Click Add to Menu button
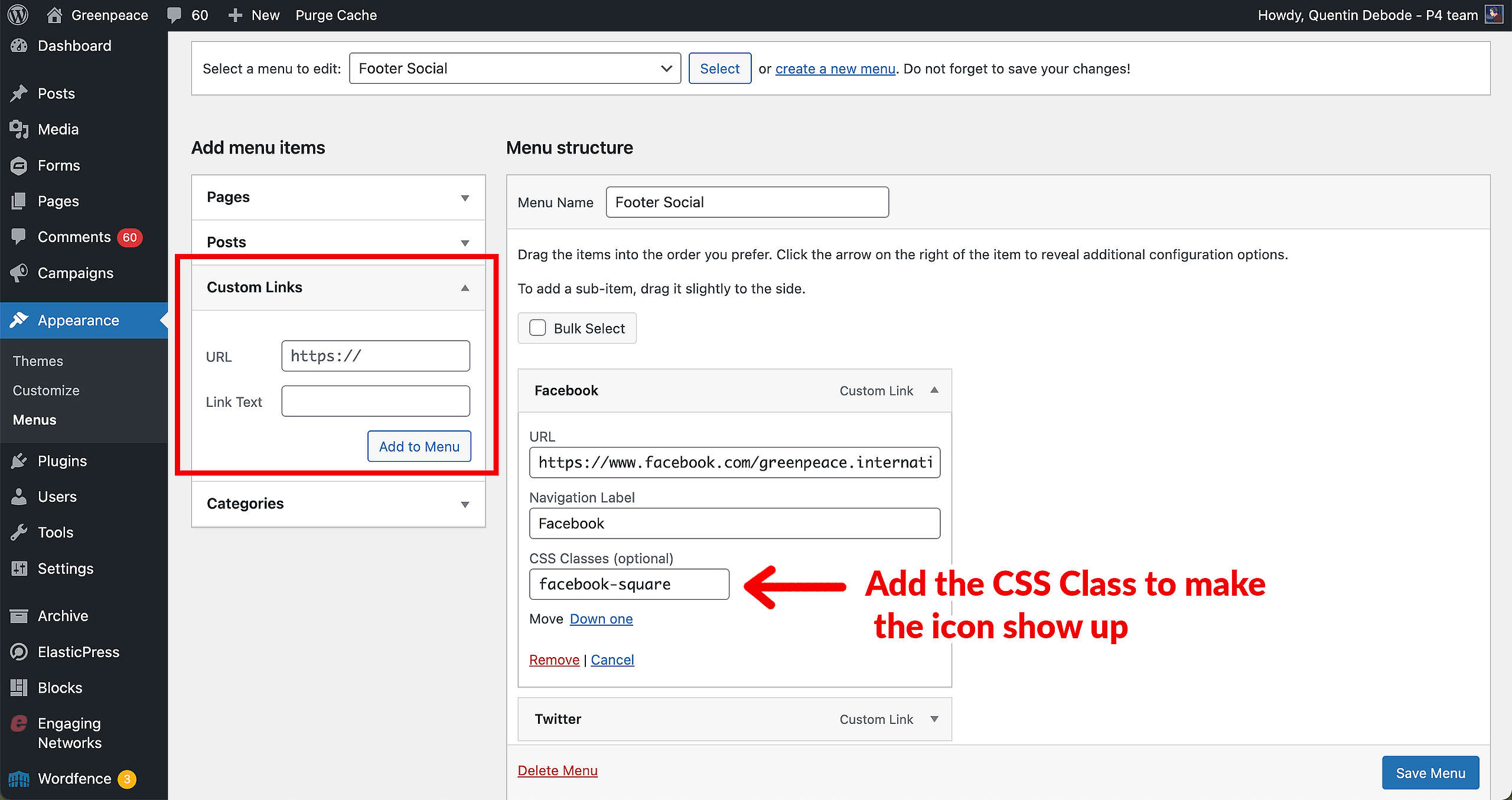1512x800 pixels. pyautogui.click(x=419, y=446)
